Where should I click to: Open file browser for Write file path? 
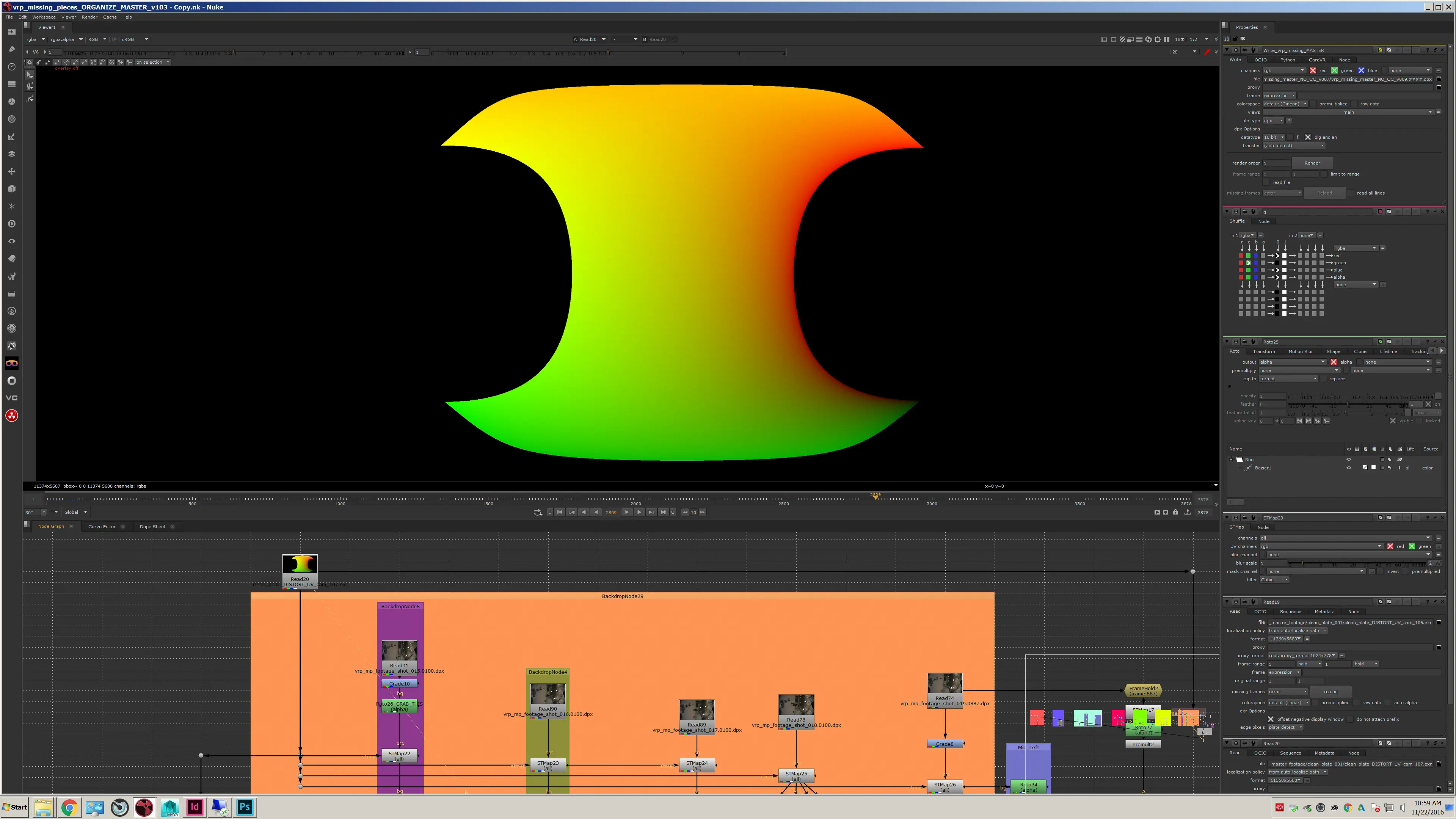[1439, 79]
